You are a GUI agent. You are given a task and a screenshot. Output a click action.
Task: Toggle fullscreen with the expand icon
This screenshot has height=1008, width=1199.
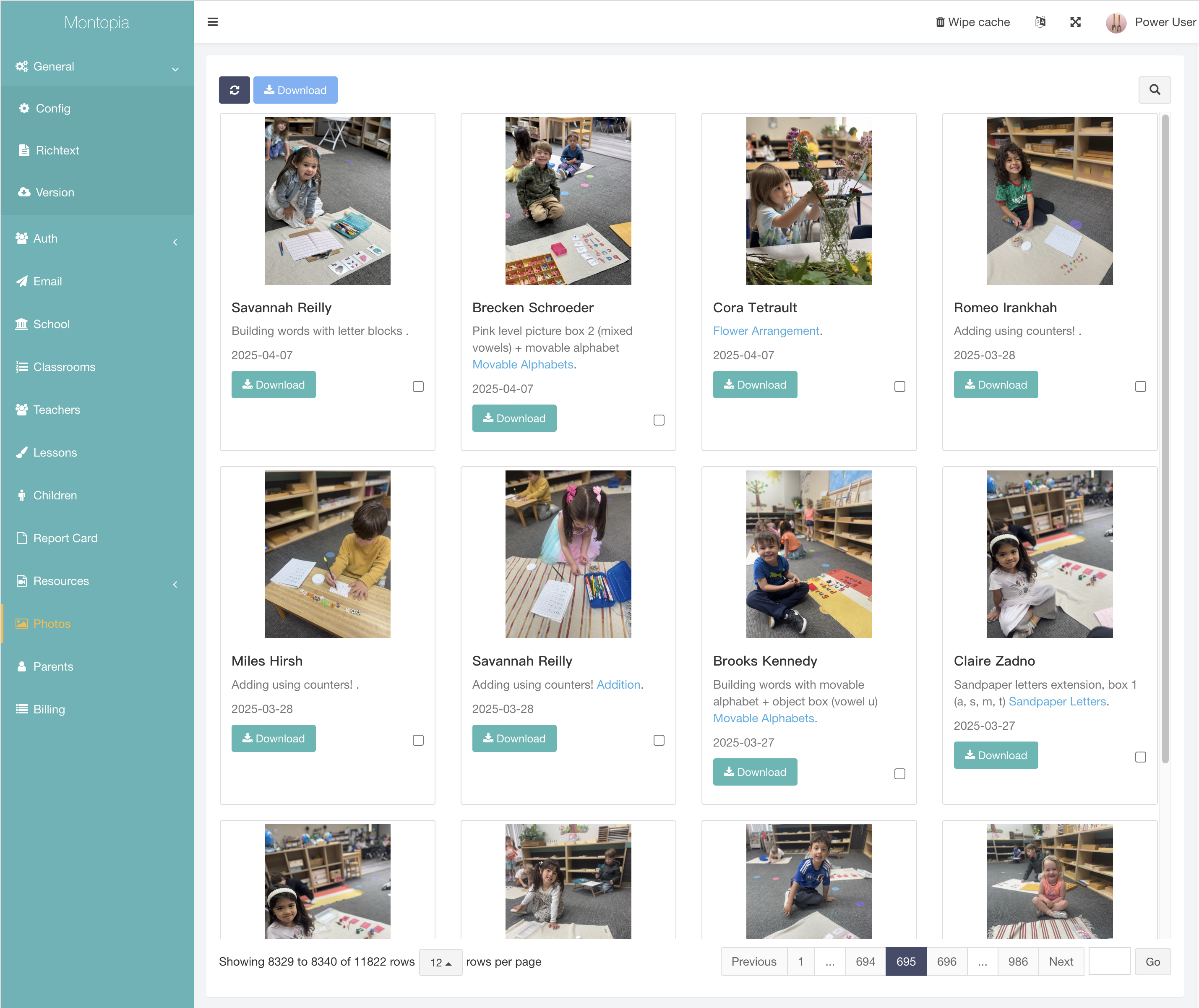point(1075,22)
